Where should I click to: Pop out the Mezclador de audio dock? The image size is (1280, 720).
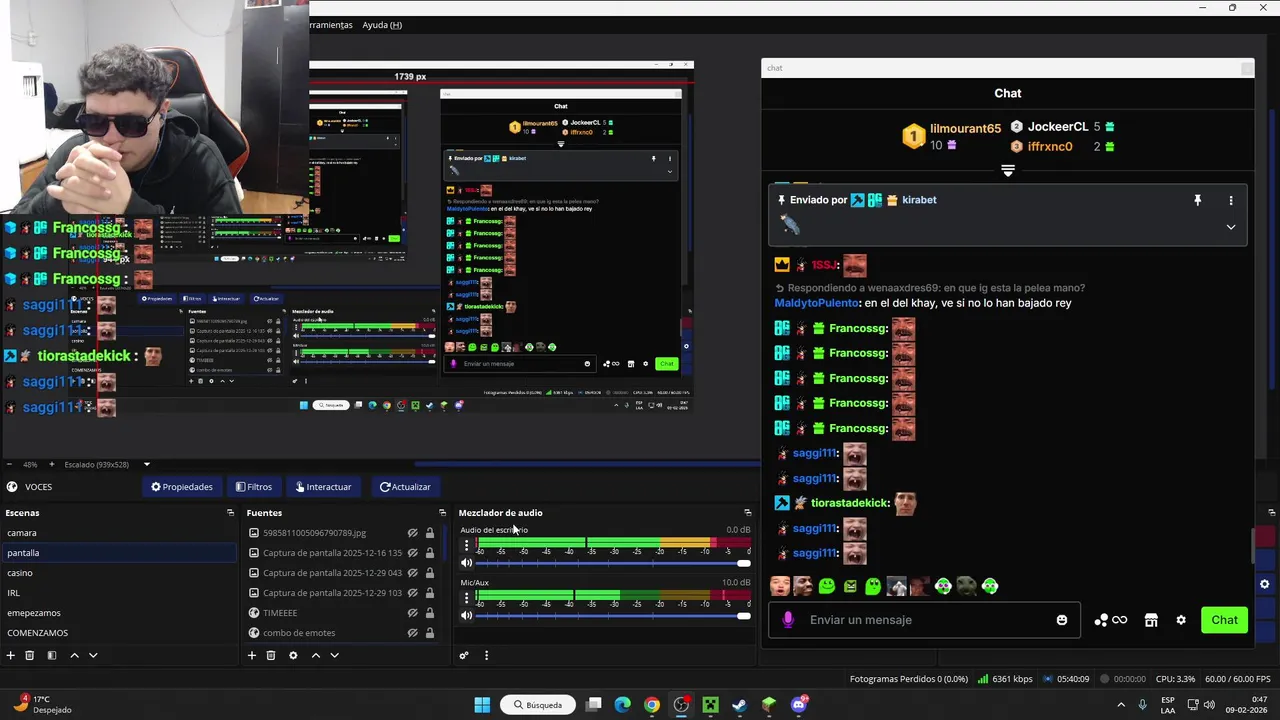pyautogui.click(x=747, y=513)
